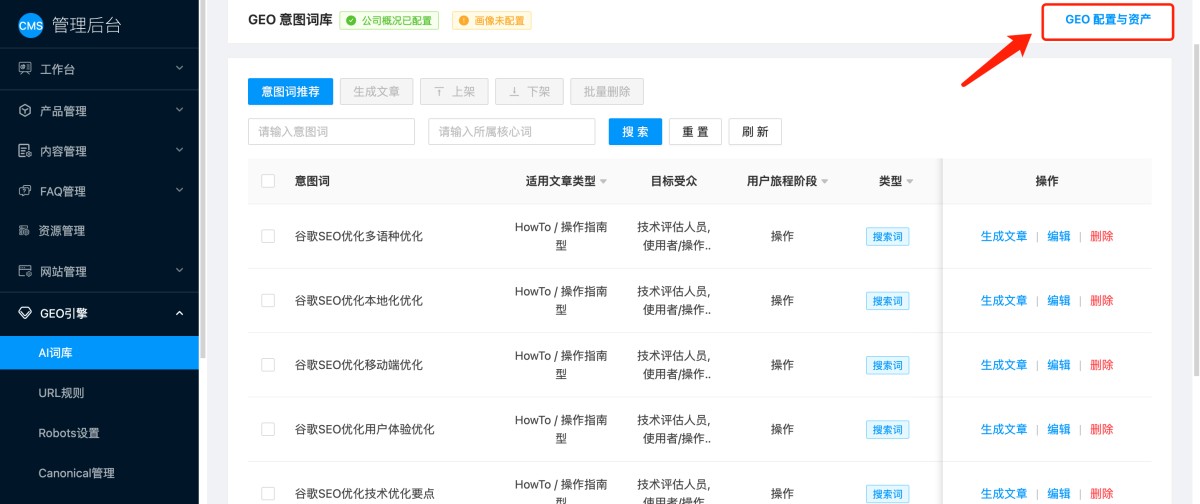Open the GEO 配置与资产 link

pos(1107,20)
